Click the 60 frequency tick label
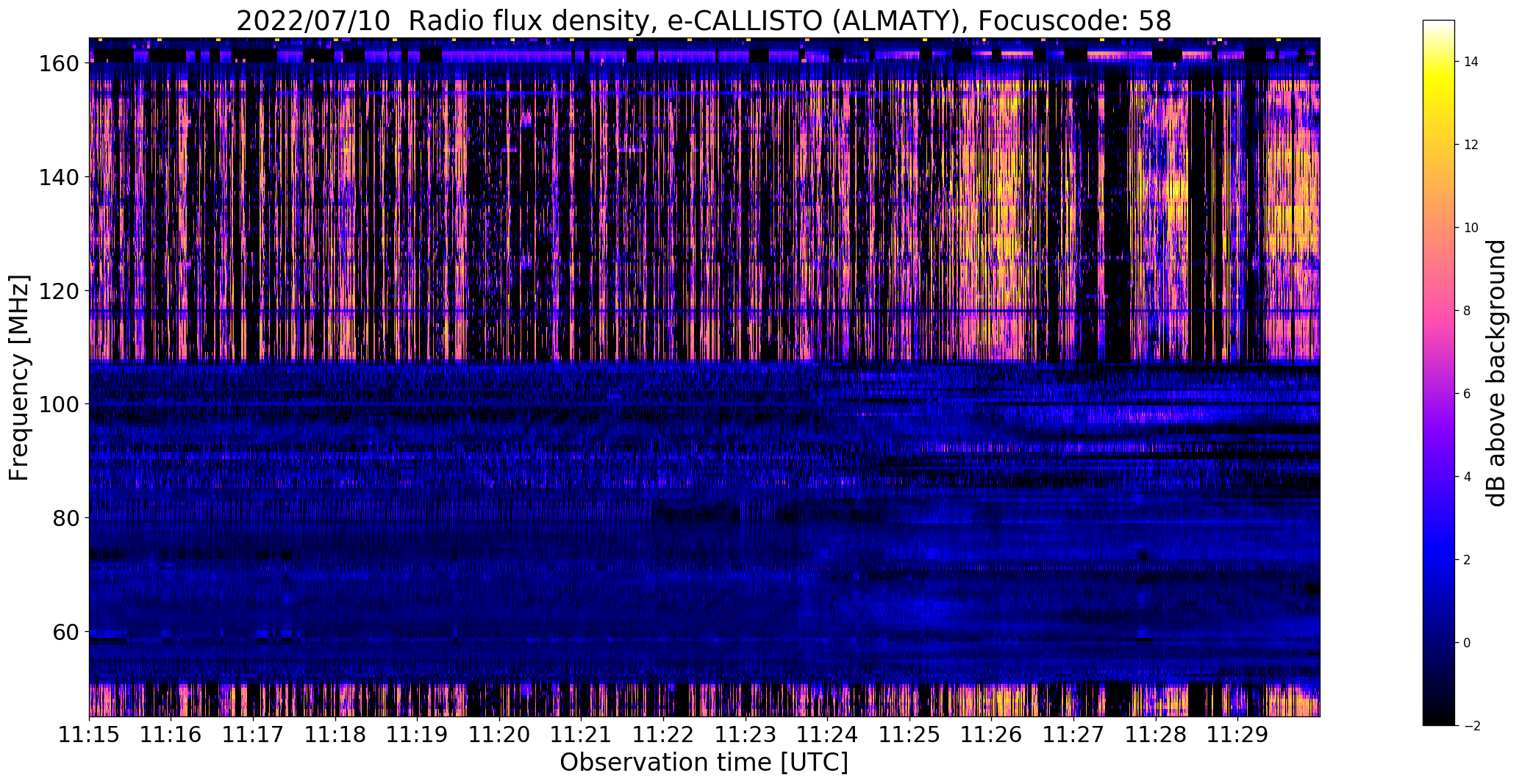Screen dimensions: 1519x784 click(66, 632)
